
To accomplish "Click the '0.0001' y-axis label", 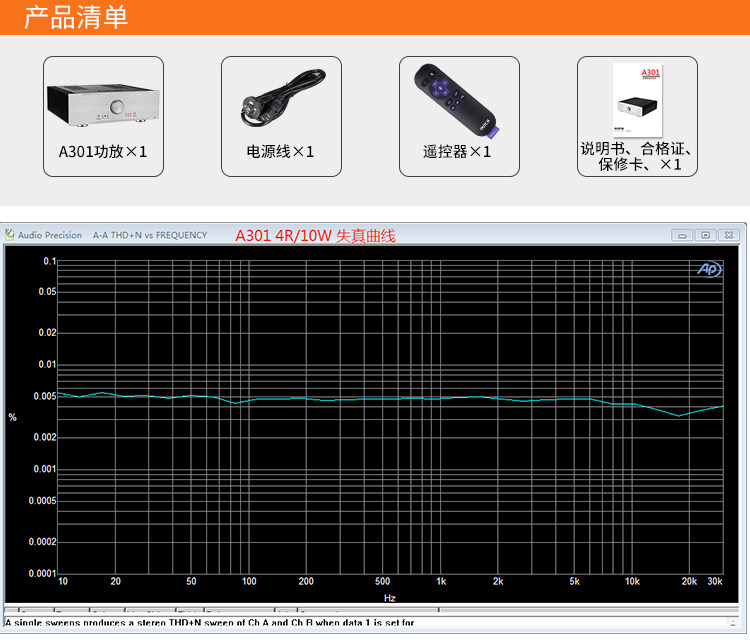I will coord(42,573).
